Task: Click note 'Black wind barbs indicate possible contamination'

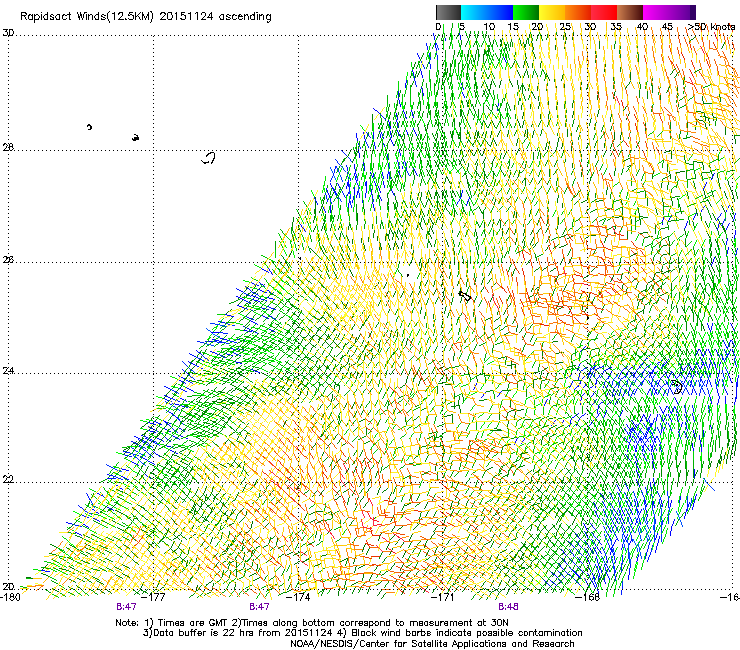Action: (x=467, y=633)
